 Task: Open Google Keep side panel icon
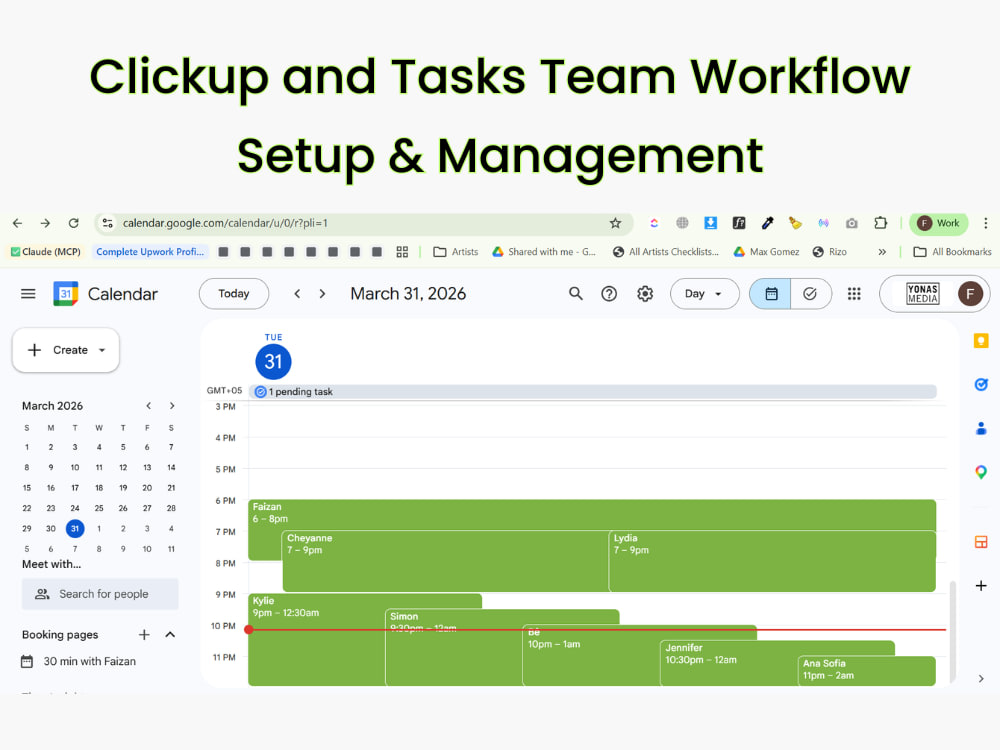point(981,341)
